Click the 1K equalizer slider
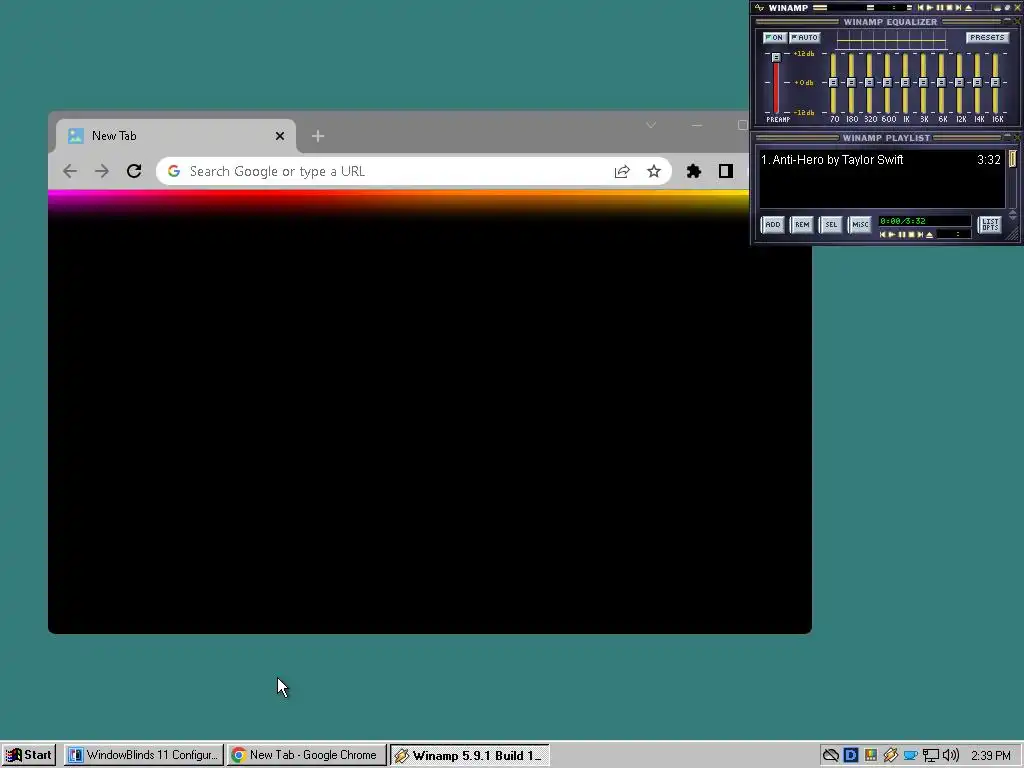This screenshot has width=1024, height=768. [x=905, y=82]
